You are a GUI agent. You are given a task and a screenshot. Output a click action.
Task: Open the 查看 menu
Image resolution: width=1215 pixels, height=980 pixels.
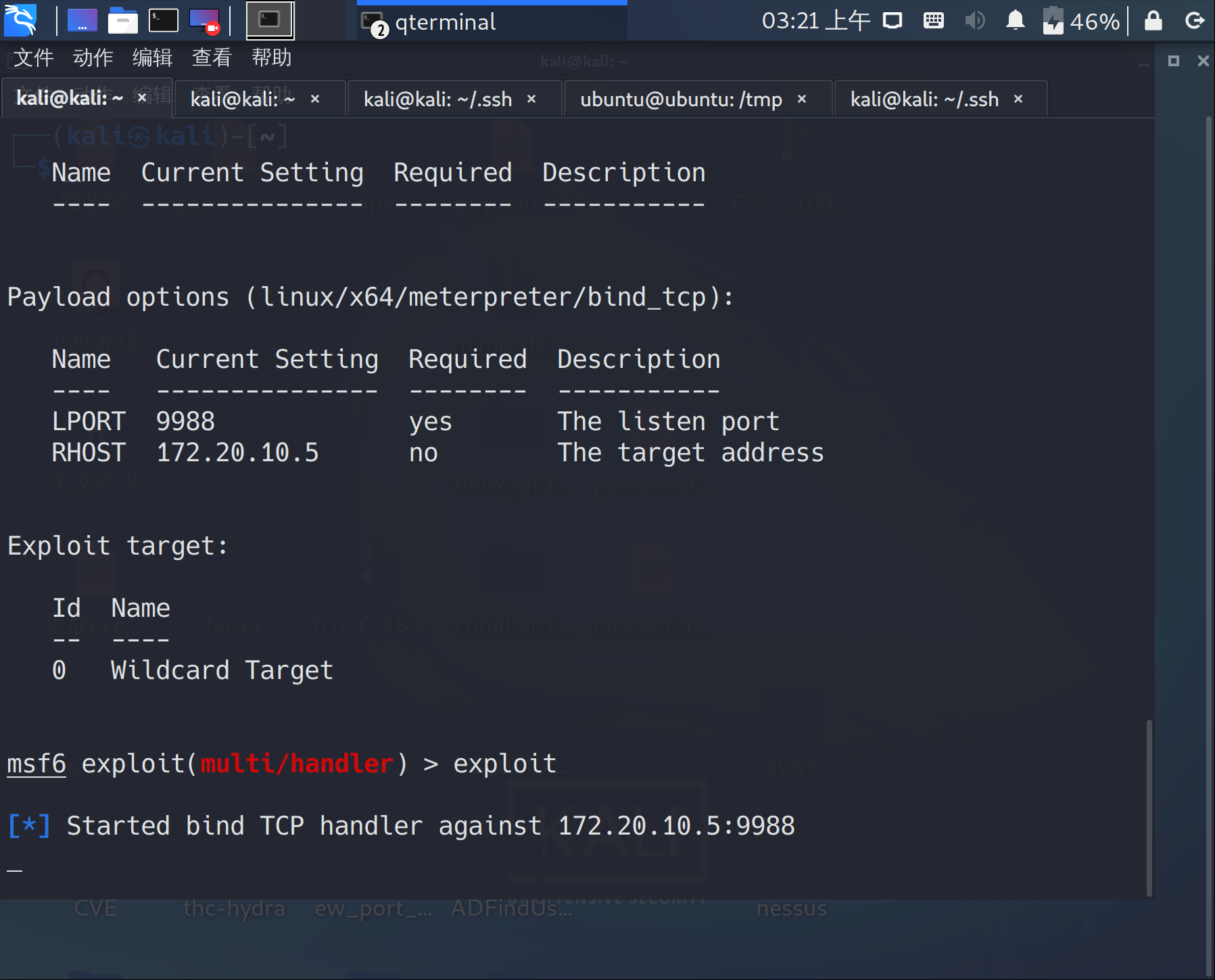212,58
